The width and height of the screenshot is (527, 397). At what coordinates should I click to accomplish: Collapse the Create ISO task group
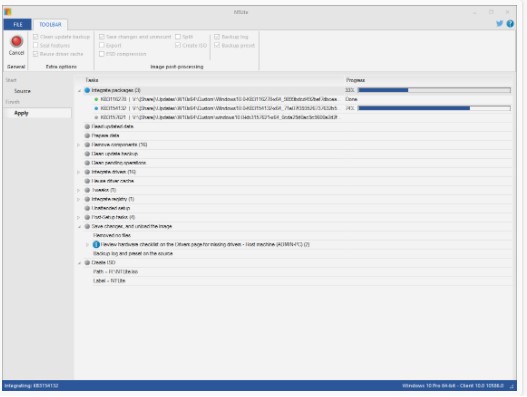[79, 263]
